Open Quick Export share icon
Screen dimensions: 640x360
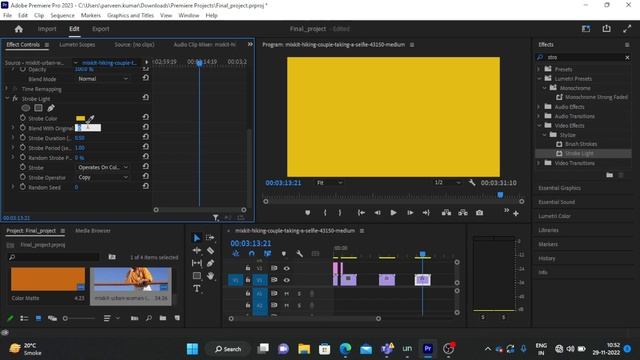point(607,29)
